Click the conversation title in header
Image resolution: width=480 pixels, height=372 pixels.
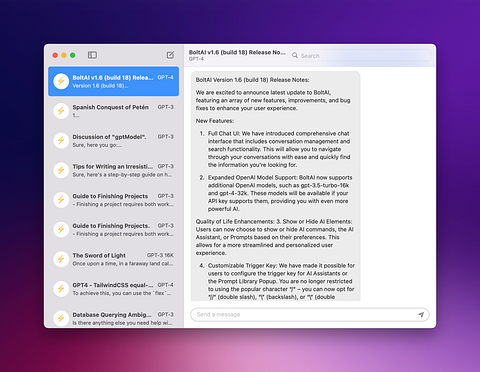(x=237, y=52)
